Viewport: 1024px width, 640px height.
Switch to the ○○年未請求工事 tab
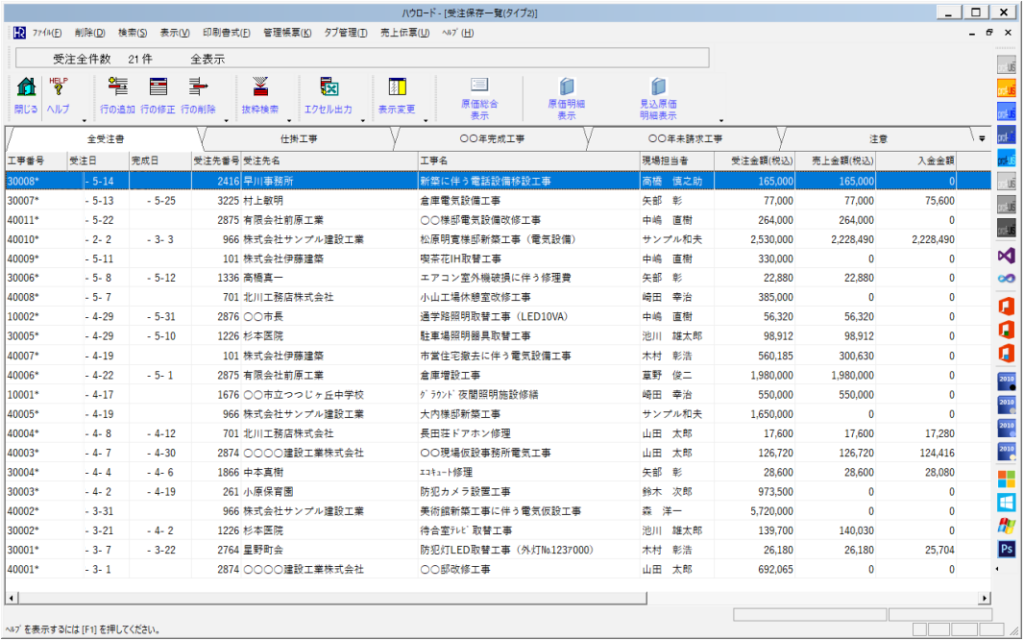pos(684,138)
